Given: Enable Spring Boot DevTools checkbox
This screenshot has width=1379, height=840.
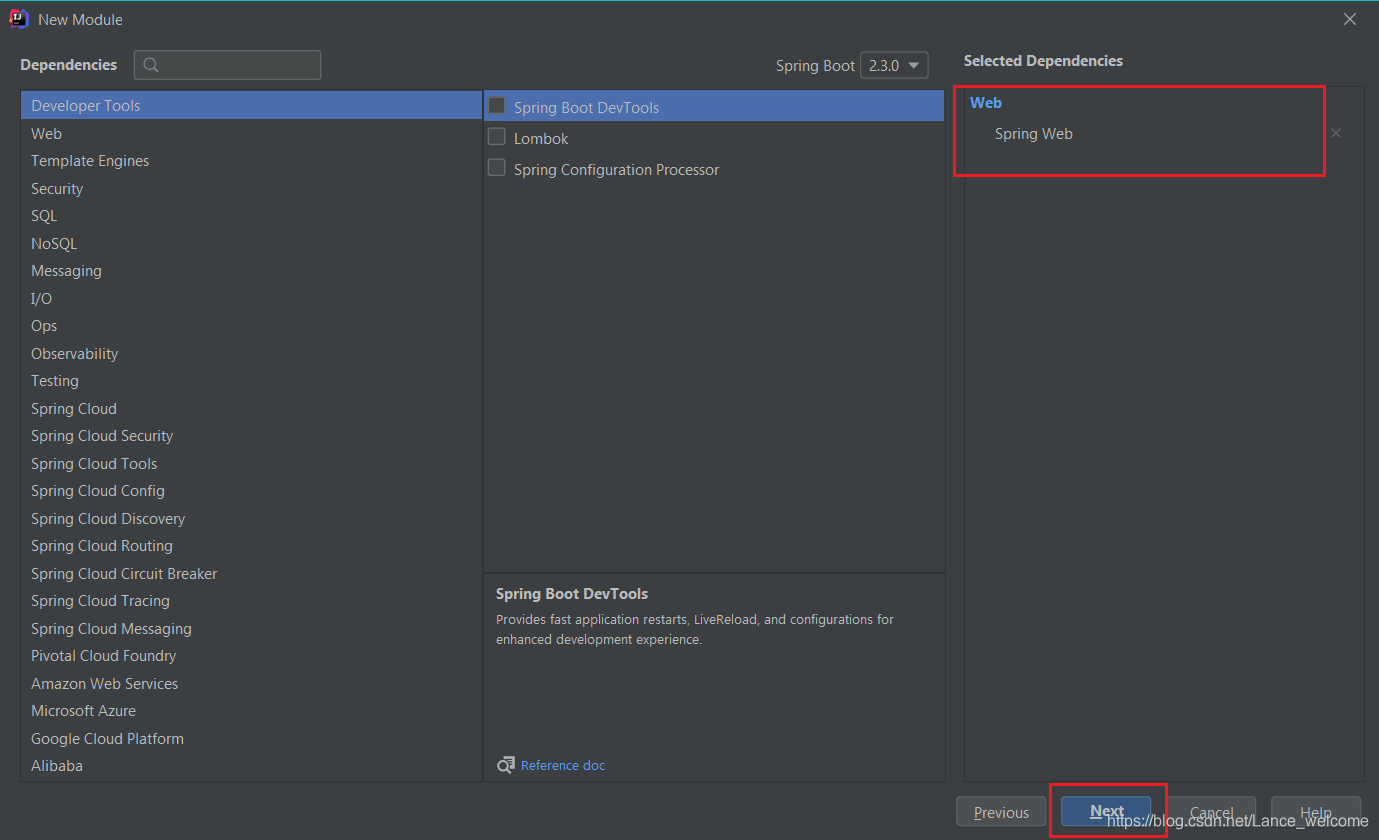Looking at the screenshot, I should [x=496, y=106].
